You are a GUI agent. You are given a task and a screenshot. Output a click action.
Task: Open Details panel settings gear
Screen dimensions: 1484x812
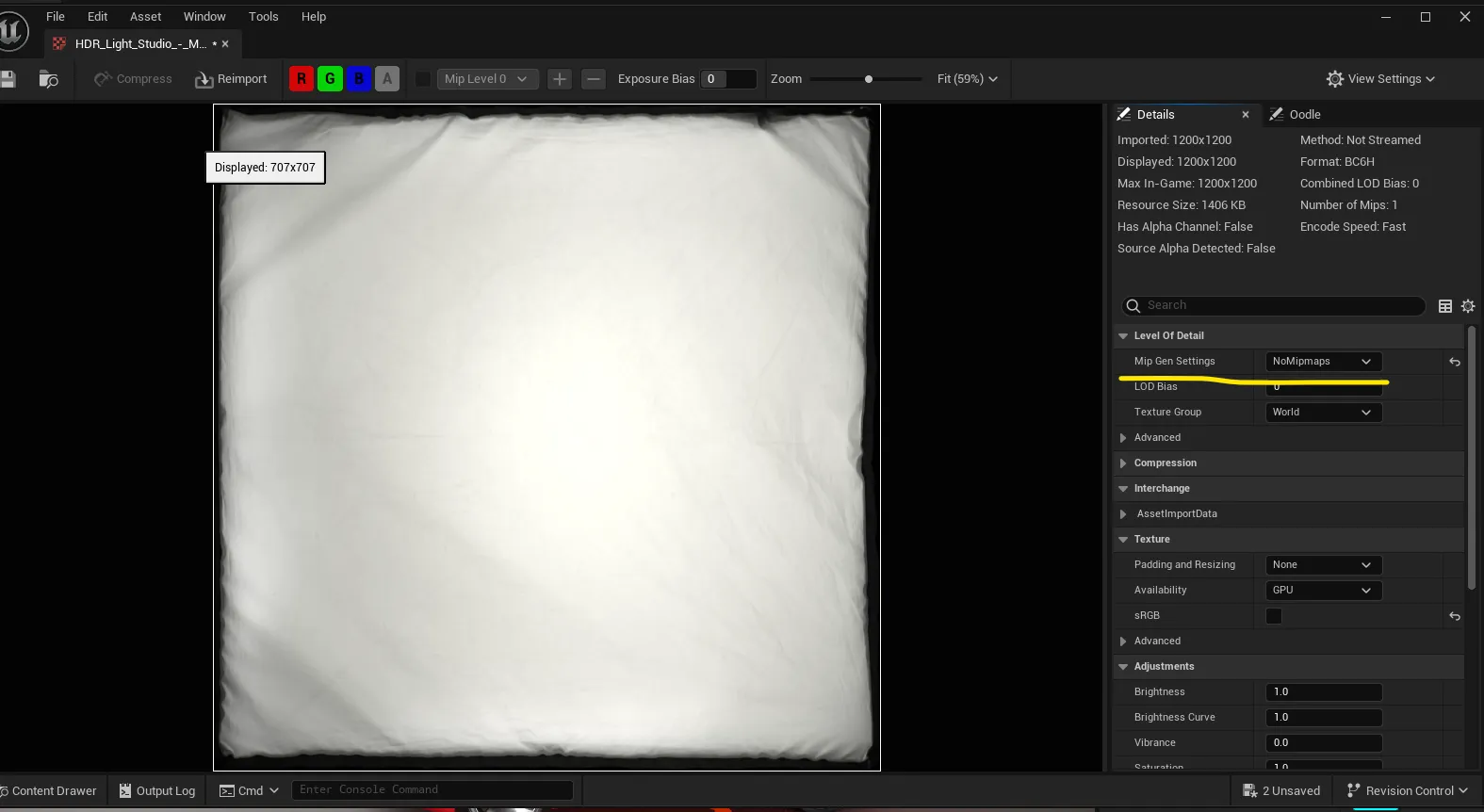(x=1468, y=306)
